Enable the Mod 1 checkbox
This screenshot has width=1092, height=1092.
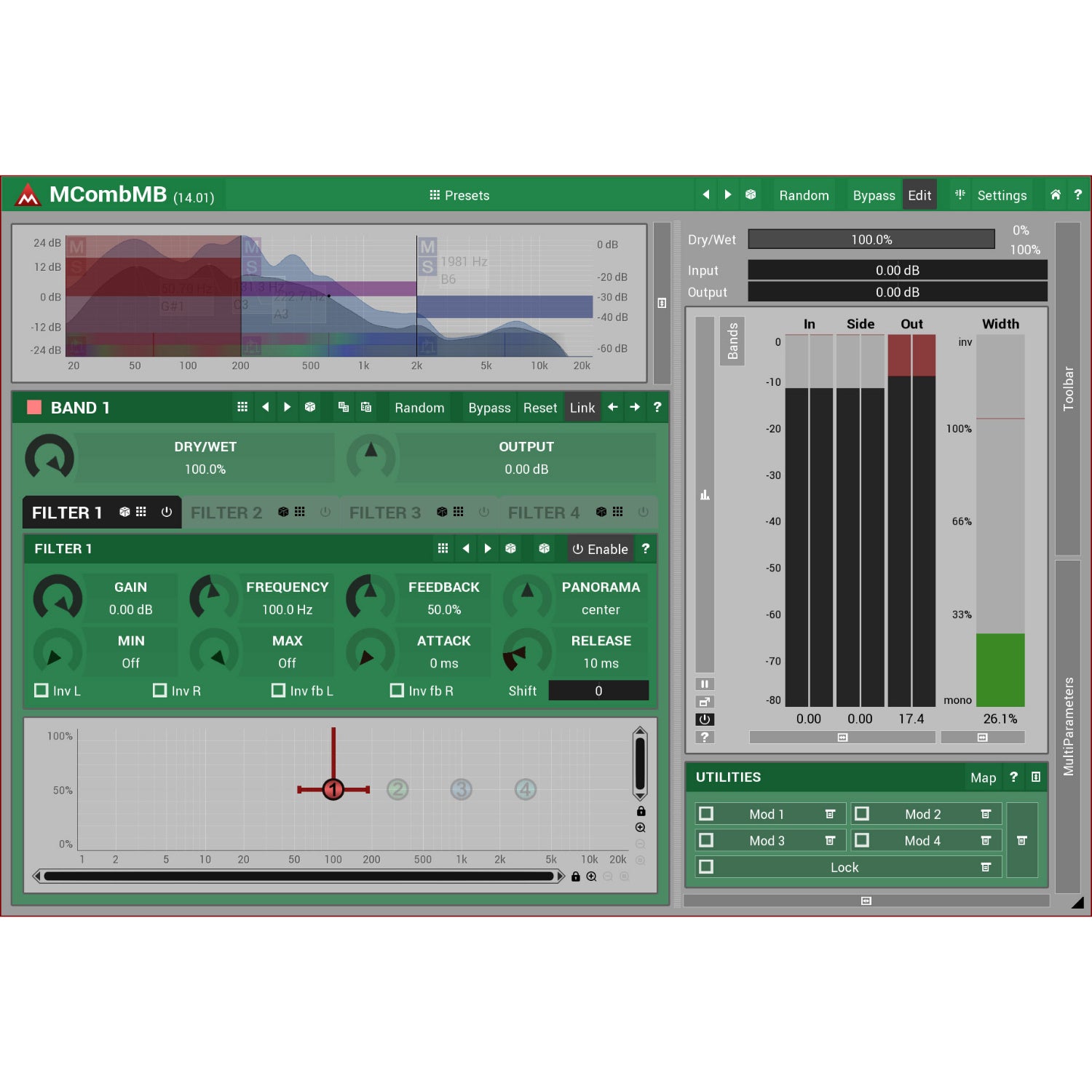tap(706, 814)
